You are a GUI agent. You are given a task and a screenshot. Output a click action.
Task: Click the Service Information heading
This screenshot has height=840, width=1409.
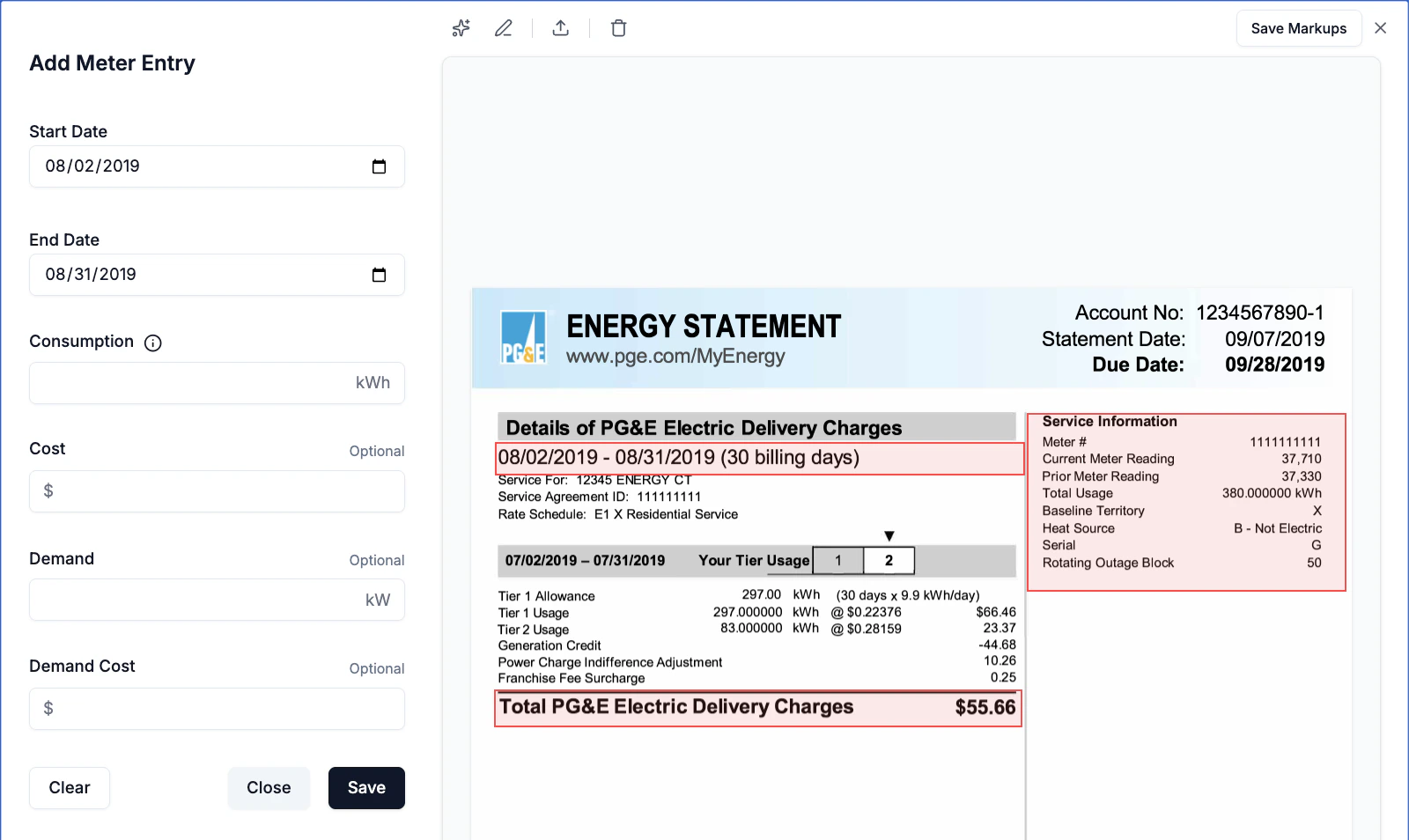1110,422
